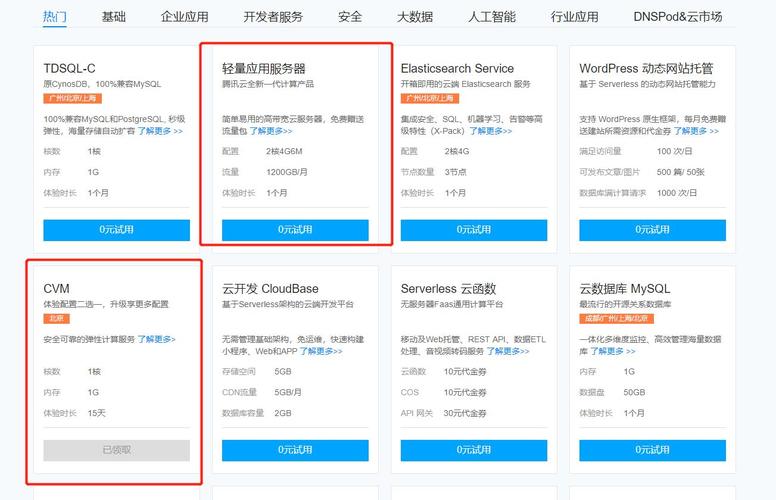
Task: Click the greyed 已领取 button on CVM
Action: point(116,450)
